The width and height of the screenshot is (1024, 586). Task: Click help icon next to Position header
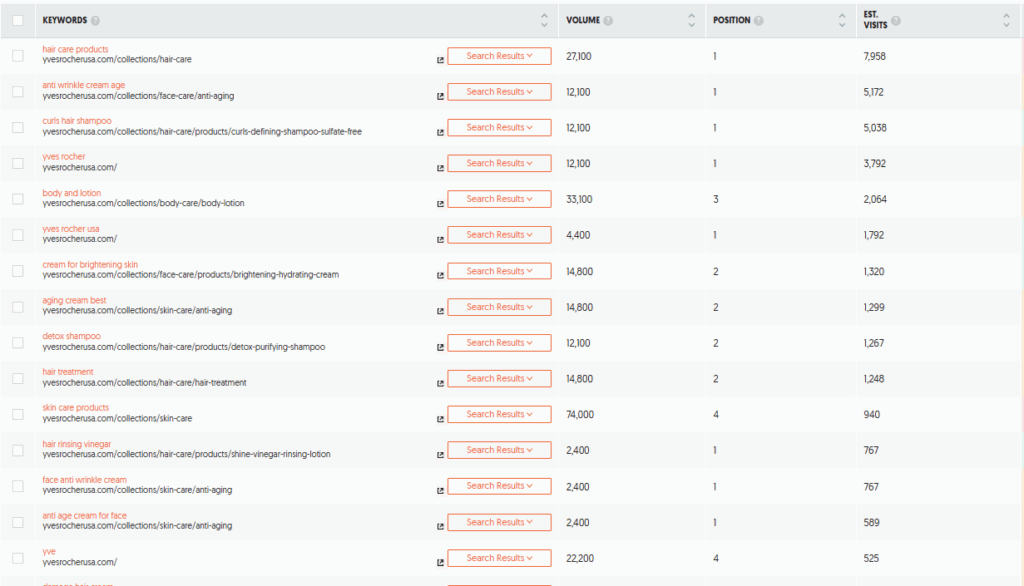(x=758, y=21)
